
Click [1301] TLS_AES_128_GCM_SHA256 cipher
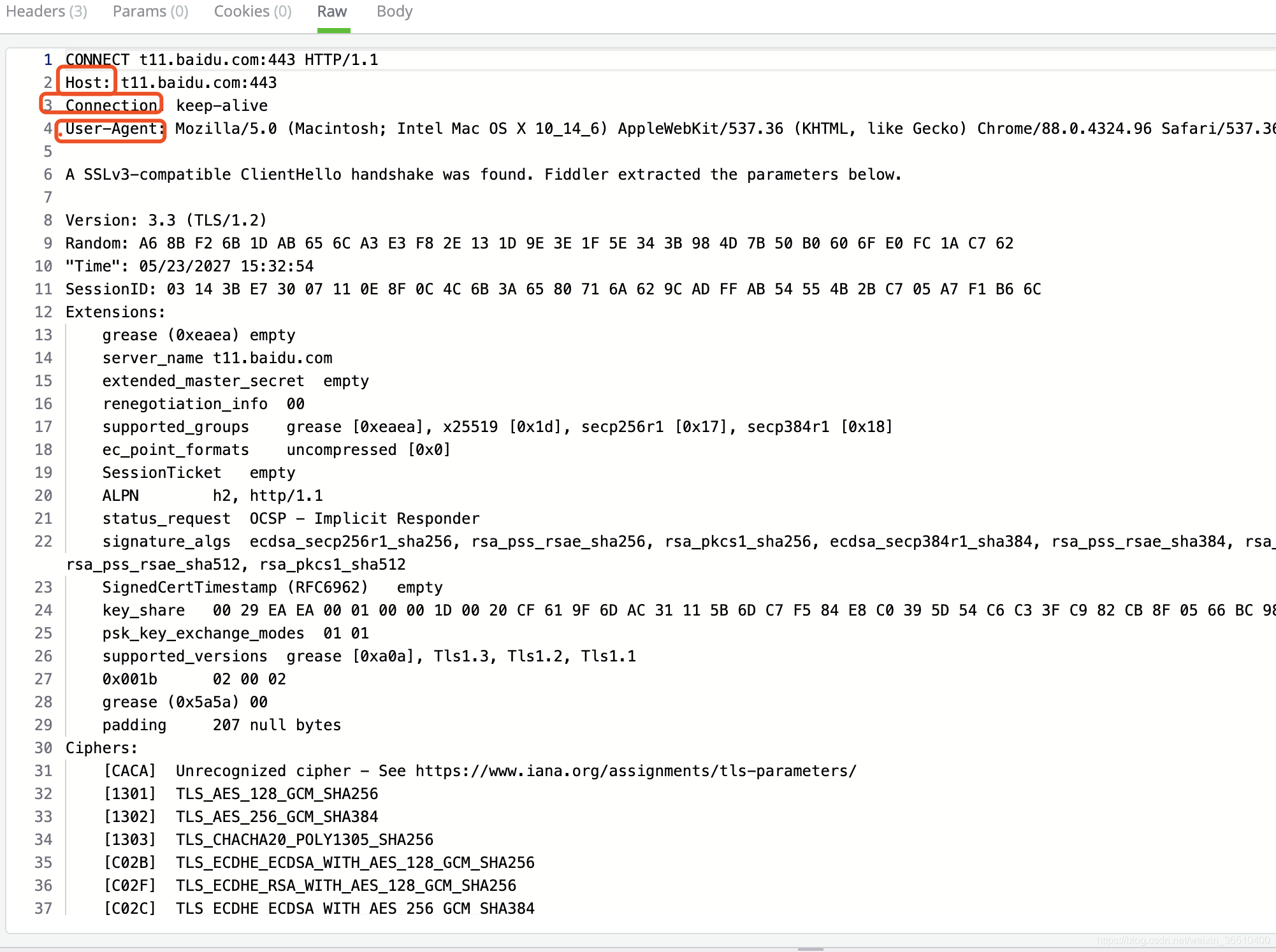[x=240, y=794]
